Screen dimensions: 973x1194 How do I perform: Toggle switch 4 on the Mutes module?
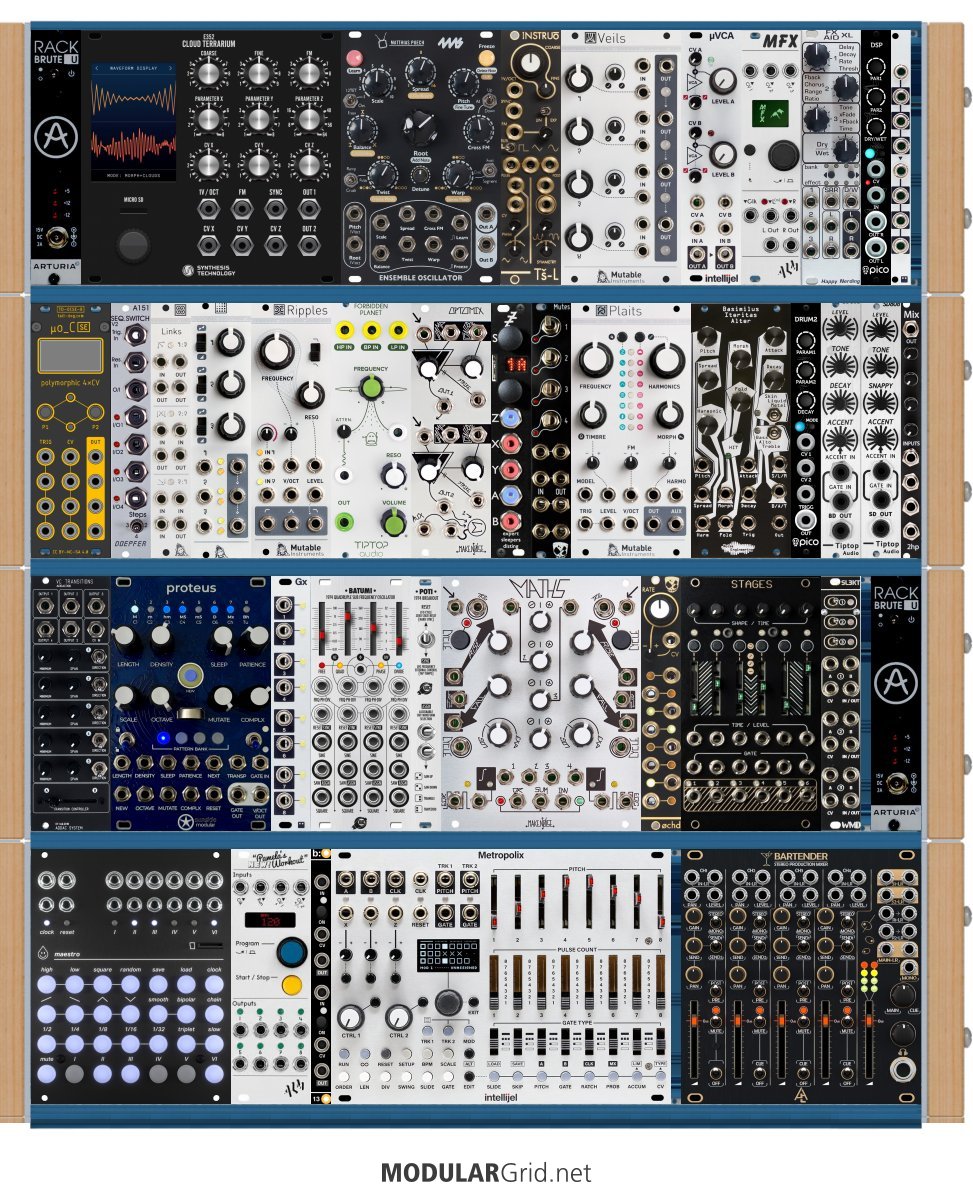tap(550, 420)
